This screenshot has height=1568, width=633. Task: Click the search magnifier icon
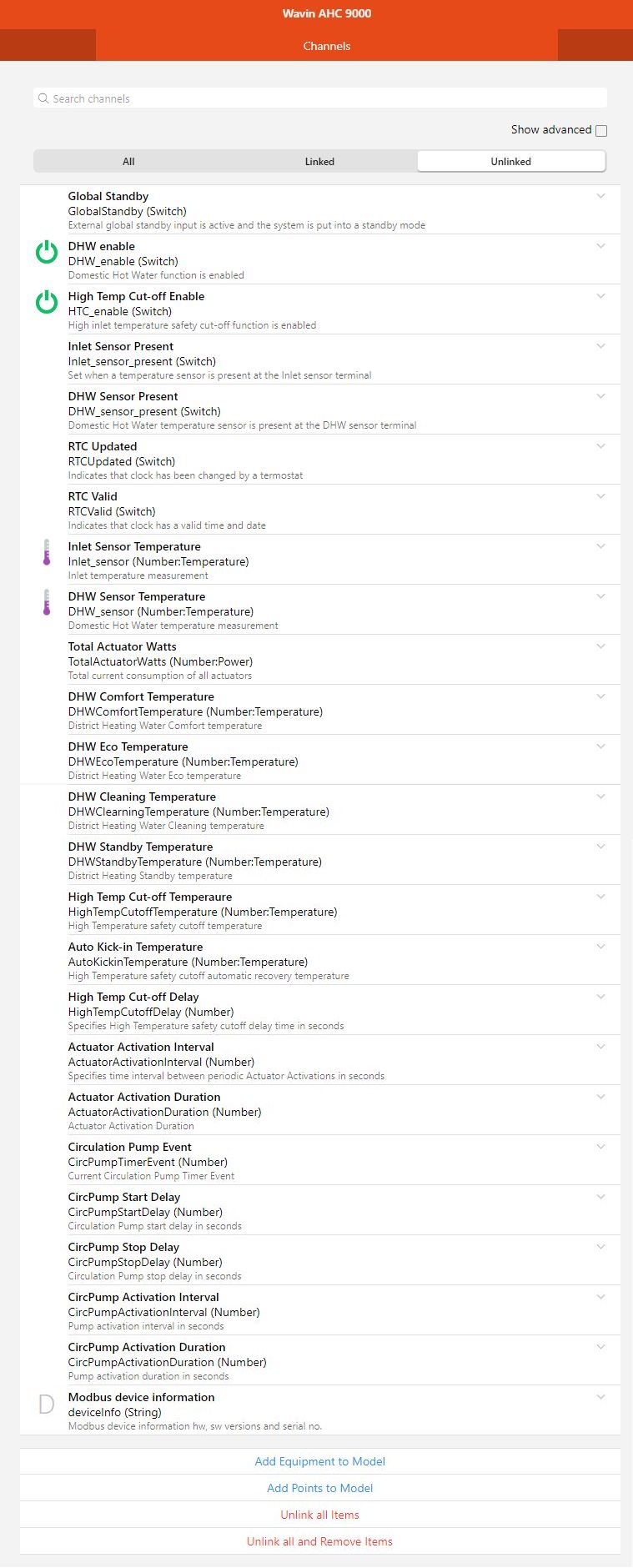click(43, 98)
